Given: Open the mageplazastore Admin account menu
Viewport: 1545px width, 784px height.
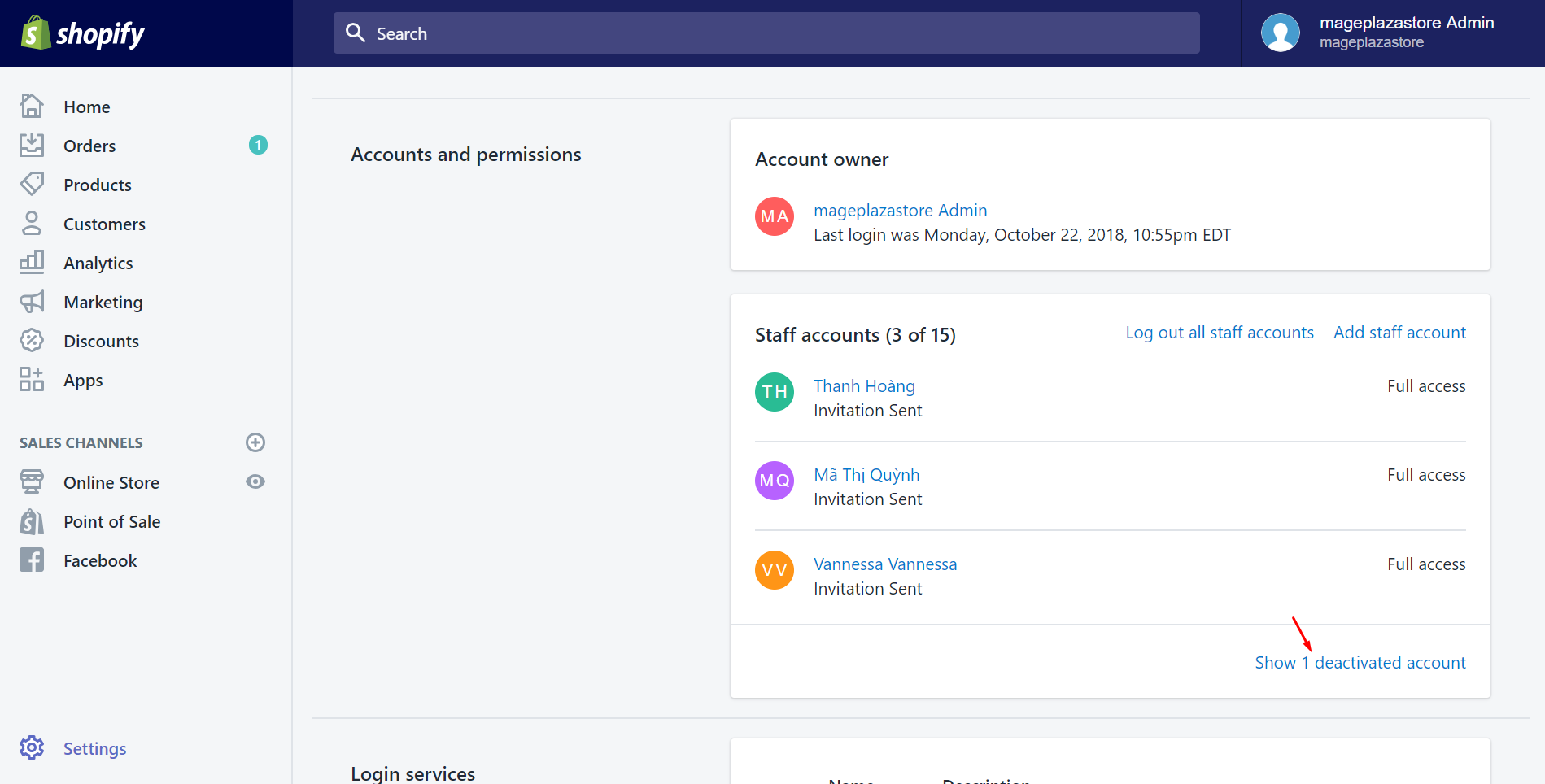Looking at the screenshot, I should coord(1393,33).
